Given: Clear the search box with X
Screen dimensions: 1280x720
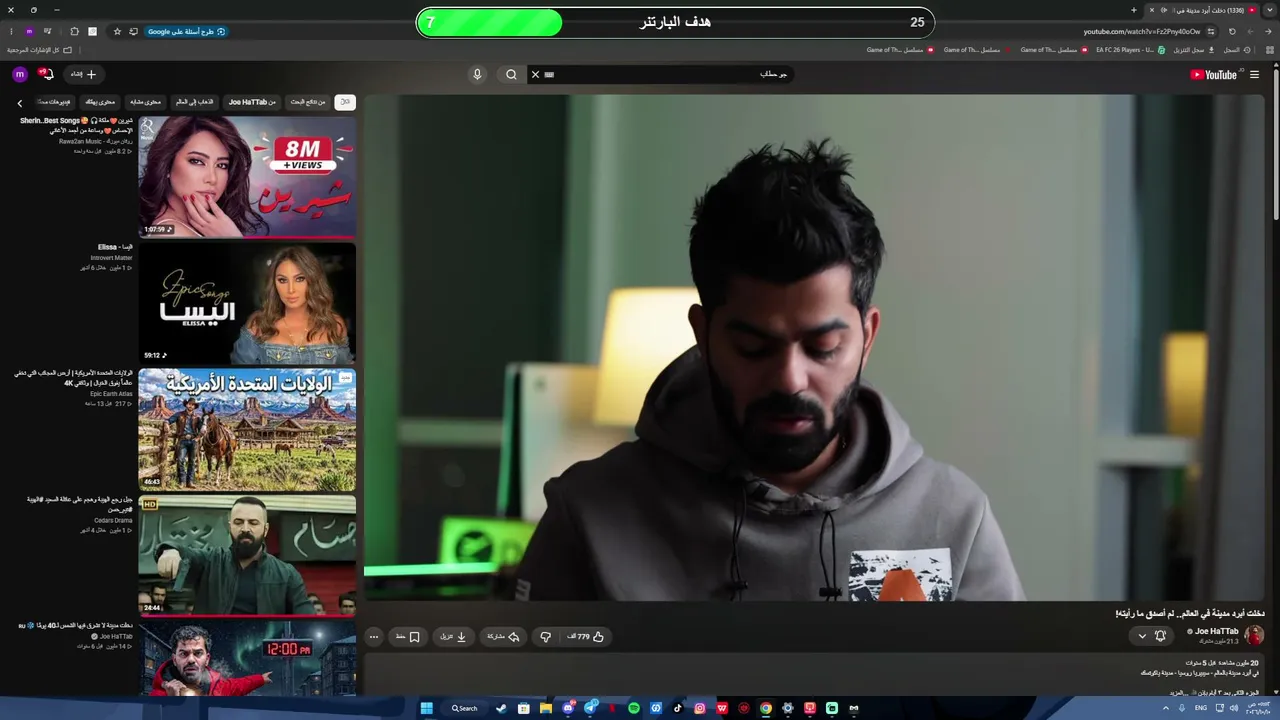Looking at the screenshot, I should [x=535, y=74].
